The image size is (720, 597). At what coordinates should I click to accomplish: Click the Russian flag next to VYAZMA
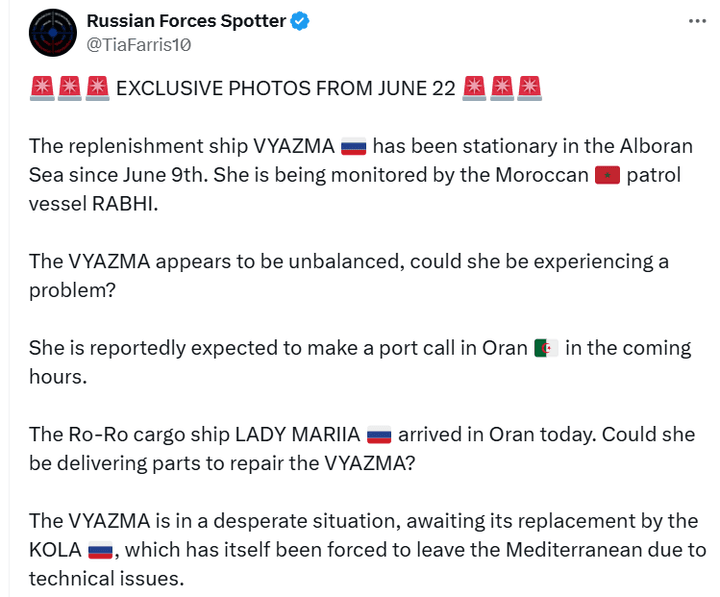[x=354, y=147]
